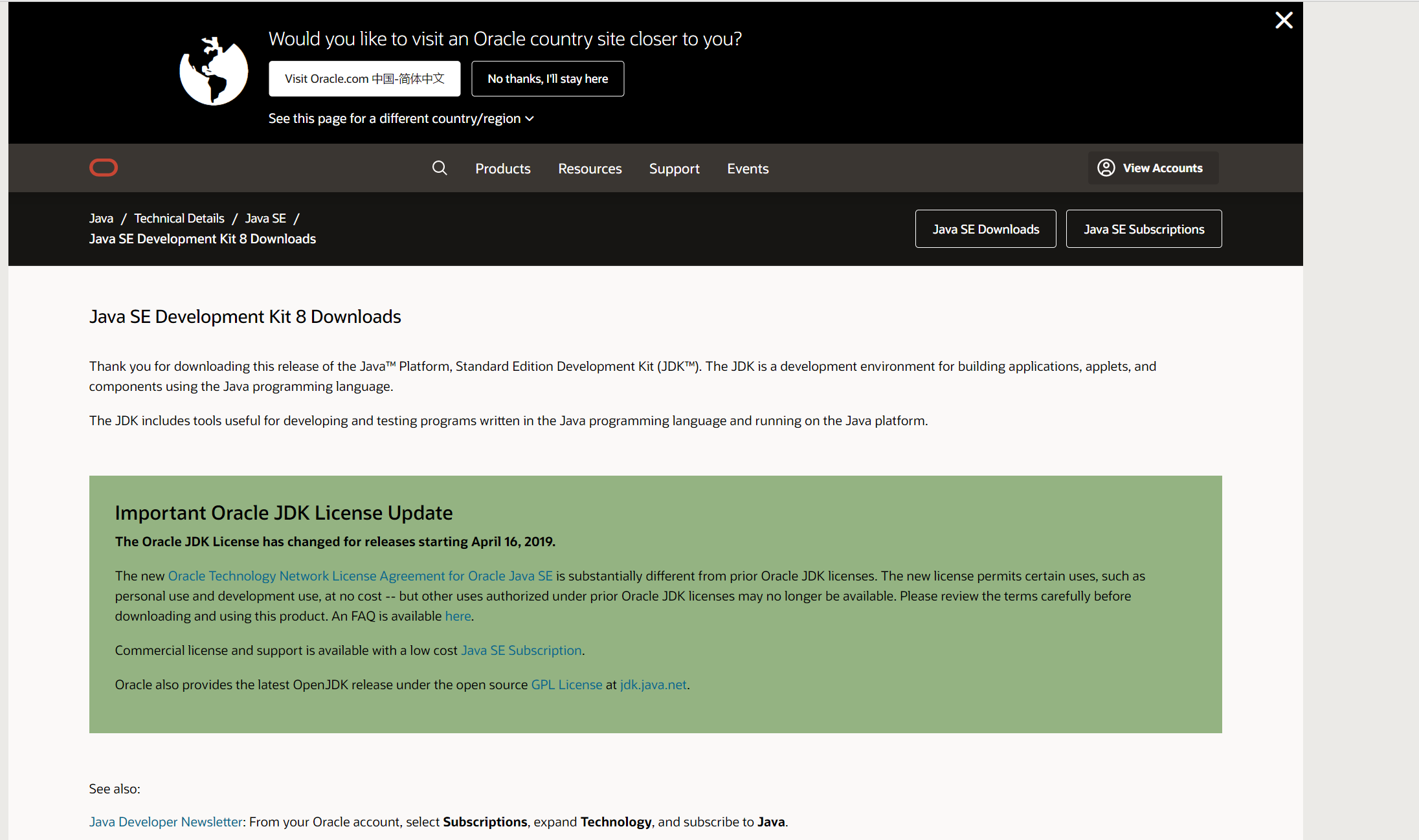Image resolution: width=1419 pixels, height=840 pixels.
Task: Close the country site banner
Action: [1284, 20]
